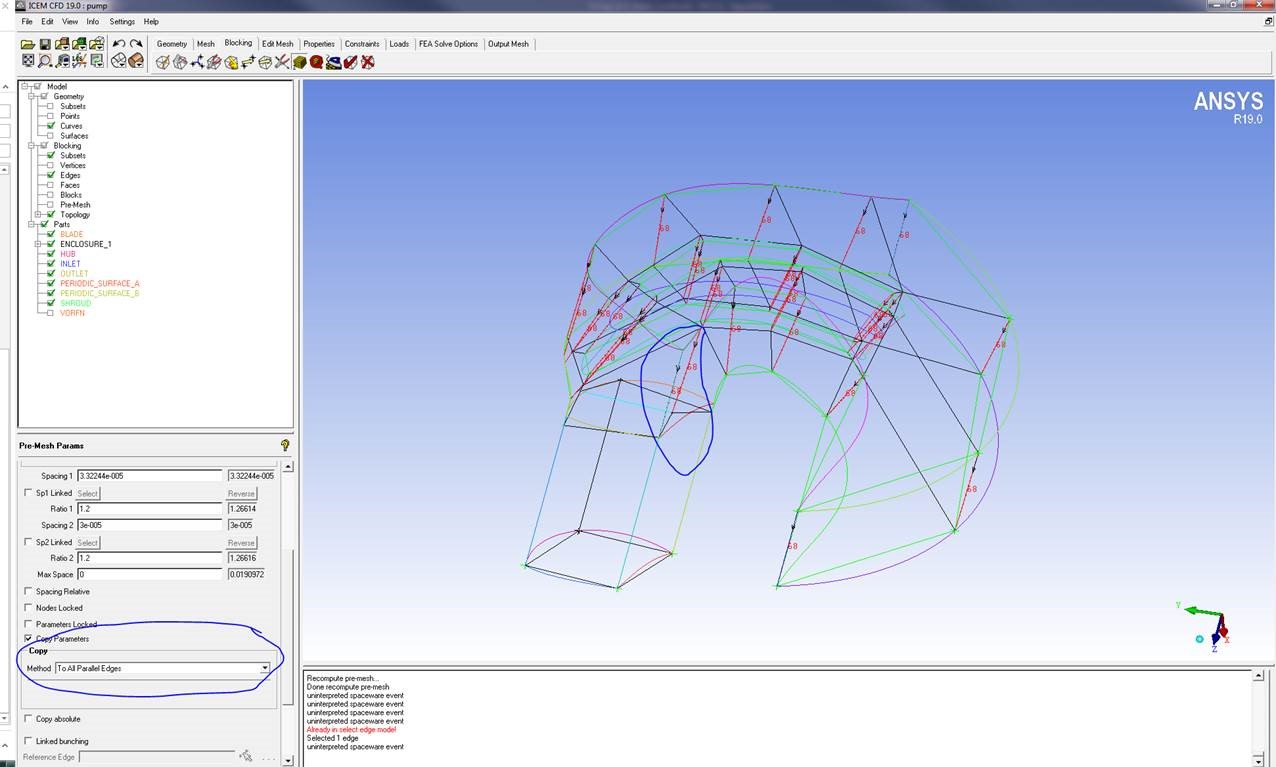Open the geometry file icon

pos(62,44)
